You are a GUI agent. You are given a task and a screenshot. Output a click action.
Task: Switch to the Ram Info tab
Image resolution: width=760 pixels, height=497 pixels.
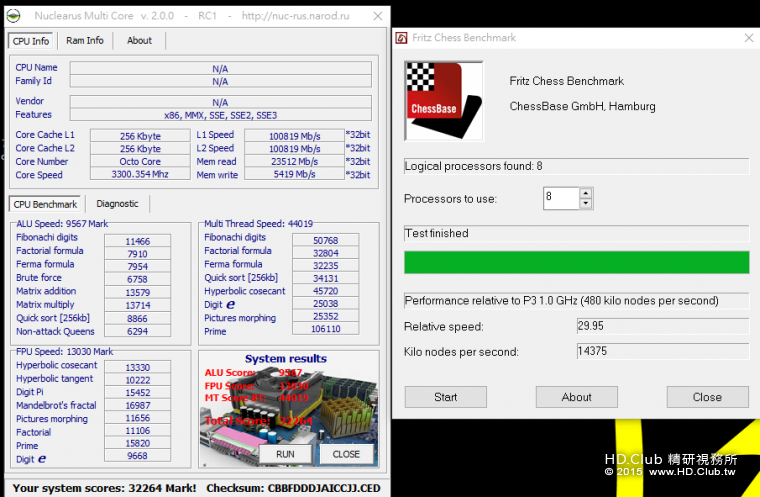pyautogui.click(x=85, y=41)
